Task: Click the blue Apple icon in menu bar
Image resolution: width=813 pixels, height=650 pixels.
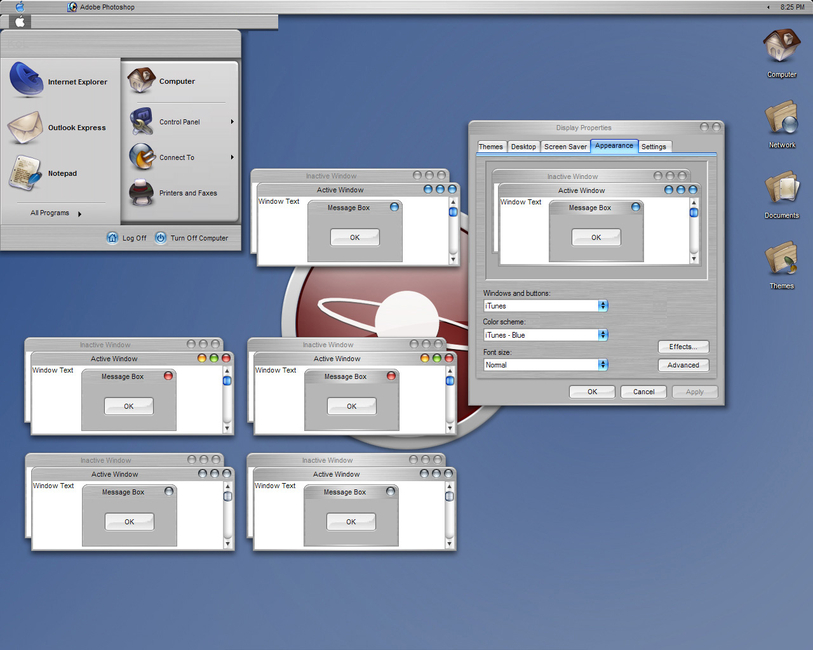Action: (20, 7)
